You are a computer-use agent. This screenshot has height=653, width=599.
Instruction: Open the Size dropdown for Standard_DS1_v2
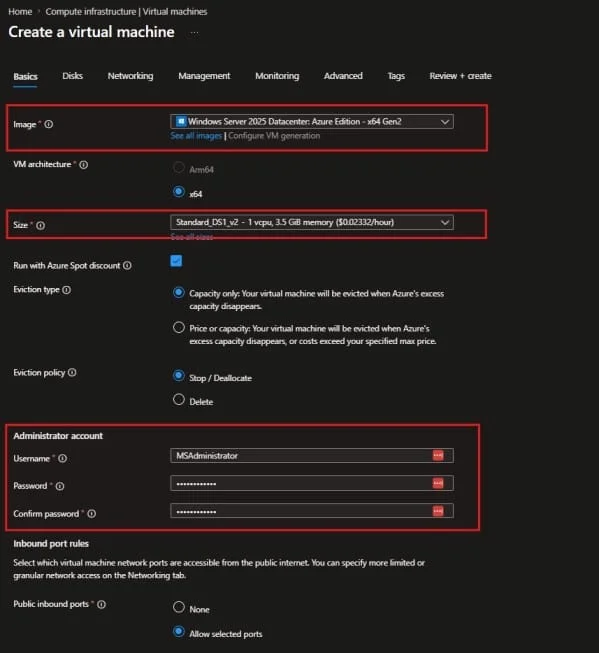(312, 222)
